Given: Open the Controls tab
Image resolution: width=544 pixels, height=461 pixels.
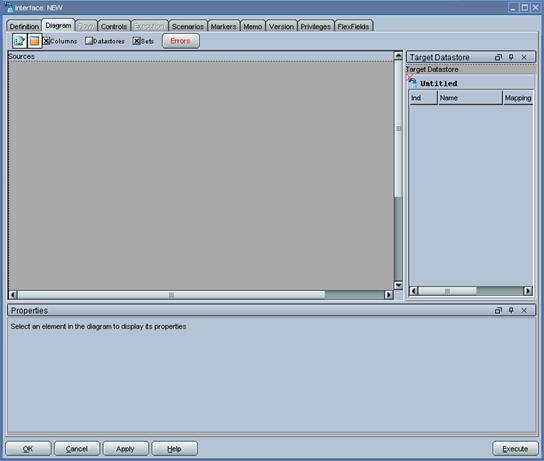Looking at the screenshot, I should [114, 26].
